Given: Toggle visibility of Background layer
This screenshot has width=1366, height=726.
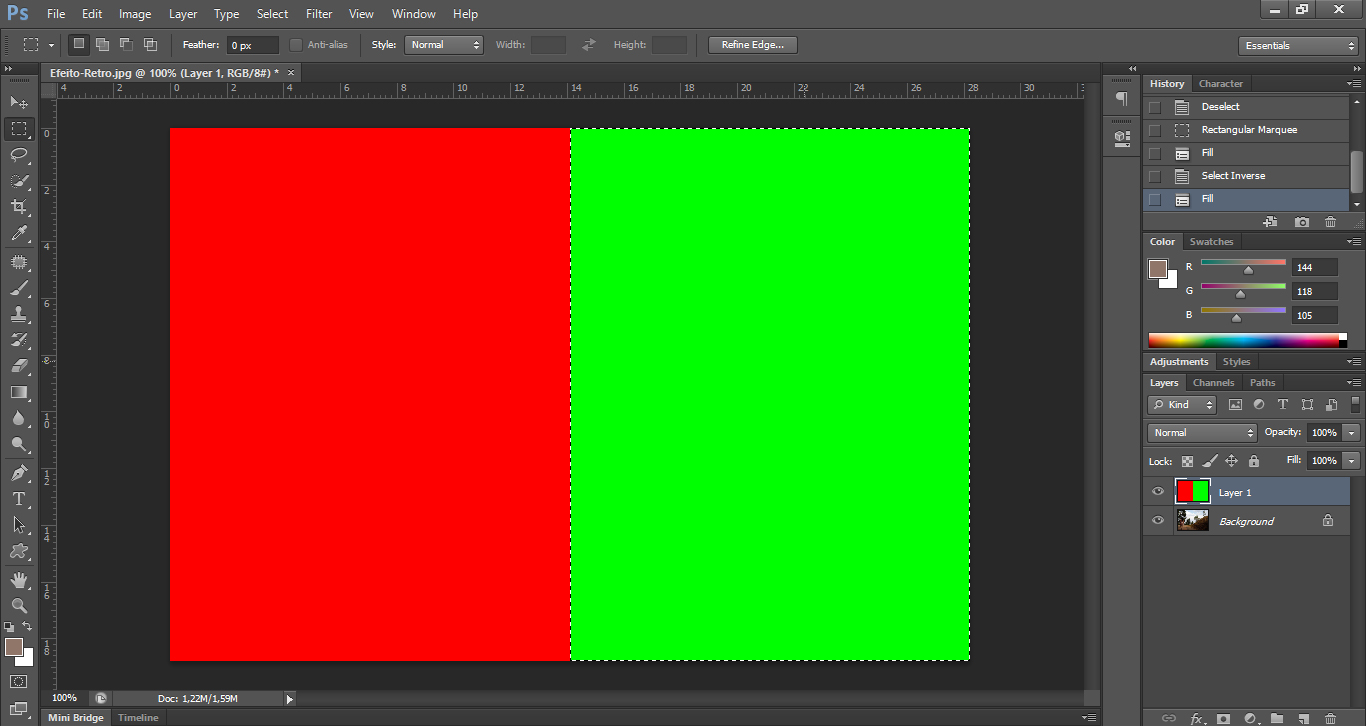Looking at the screenshot, I should tap(1158, 521).
